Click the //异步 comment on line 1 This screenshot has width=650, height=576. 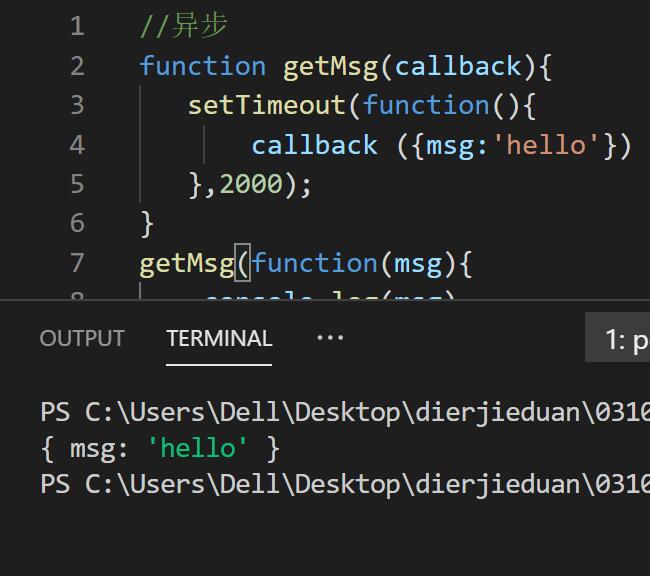point(184,26)
